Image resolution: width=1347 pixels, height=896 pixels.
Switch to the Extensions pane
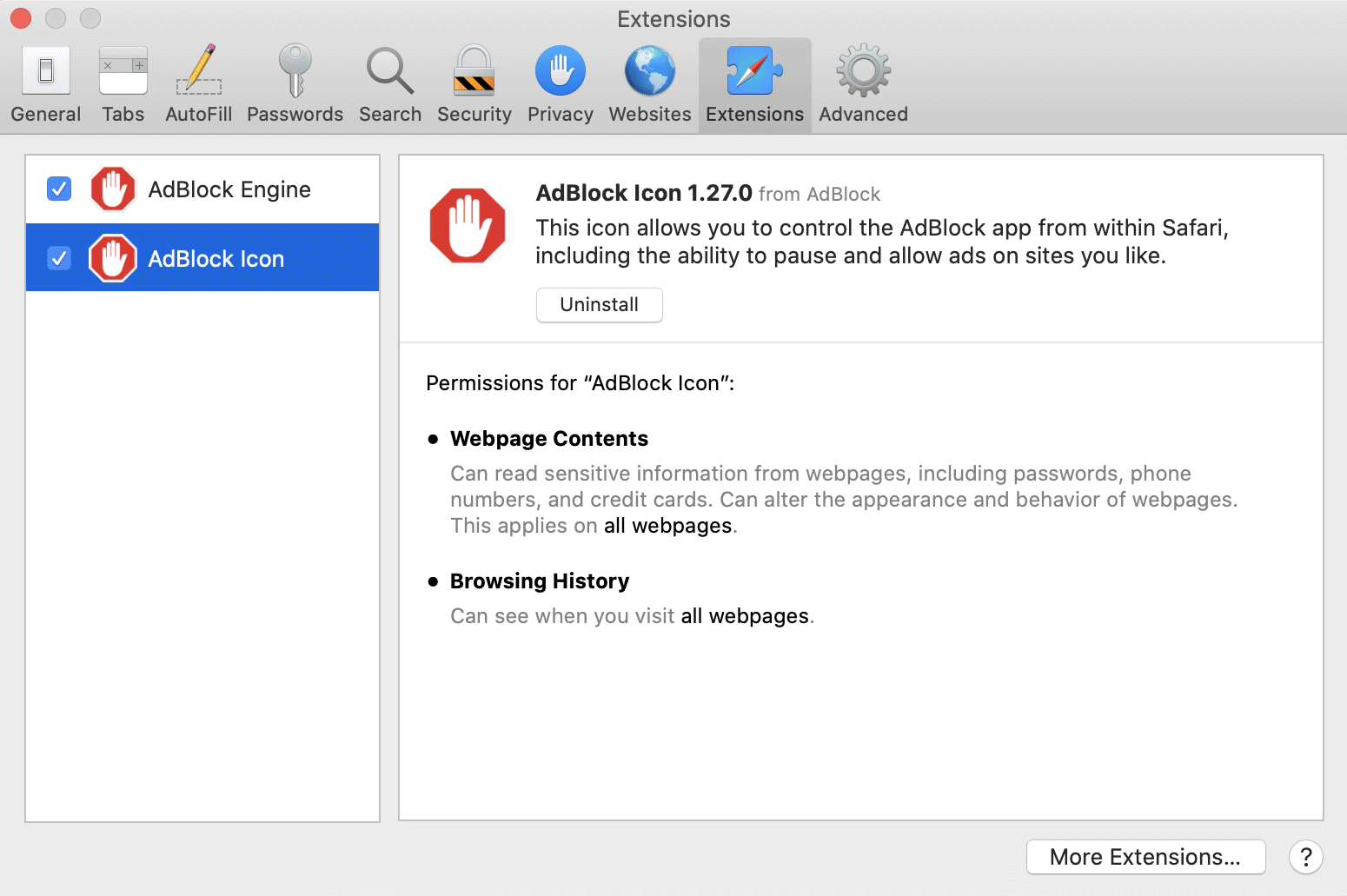tap(753, 83)
